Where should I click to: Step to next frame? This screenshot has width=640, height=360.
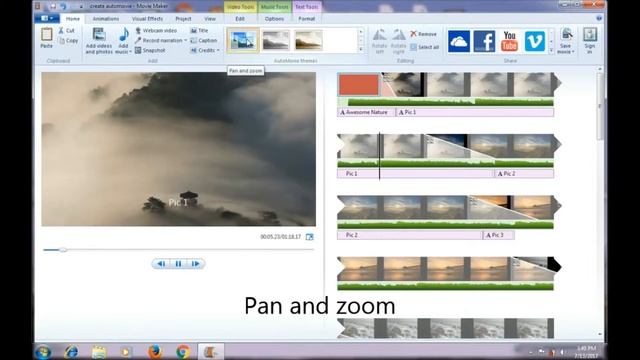196,264
